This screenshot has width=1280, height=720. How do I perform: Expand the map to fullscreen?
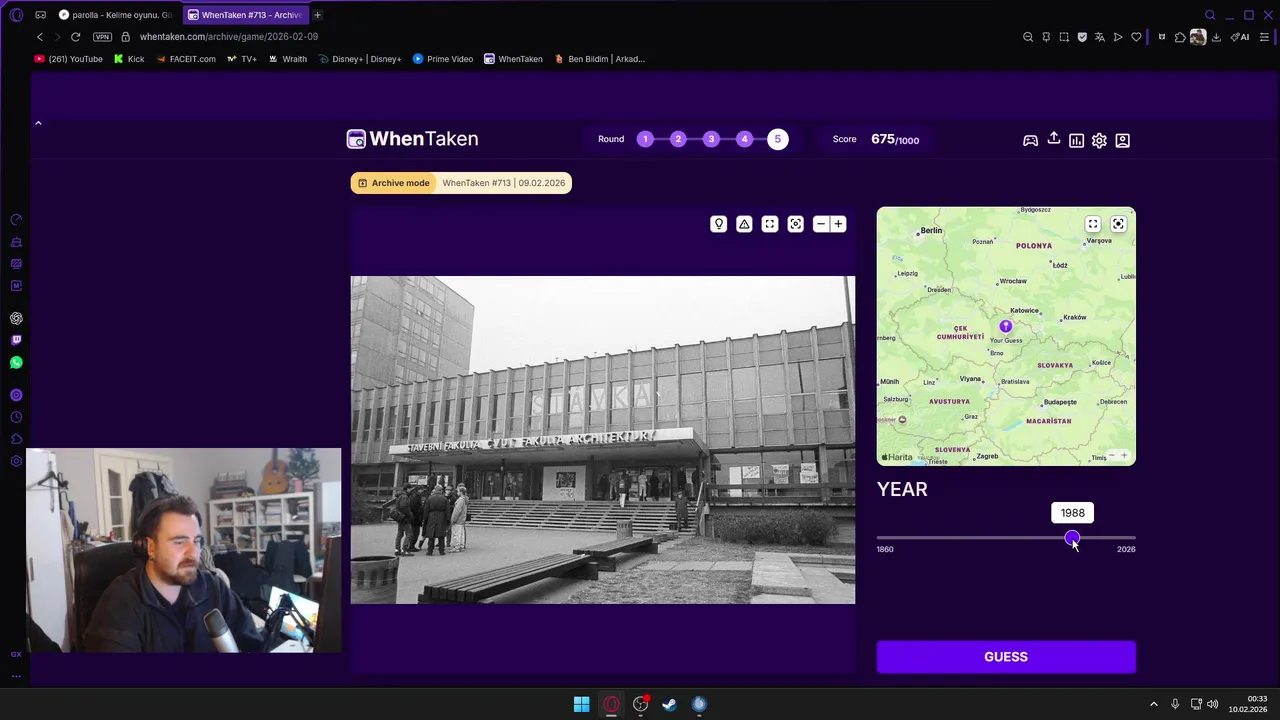(1093, 224)
